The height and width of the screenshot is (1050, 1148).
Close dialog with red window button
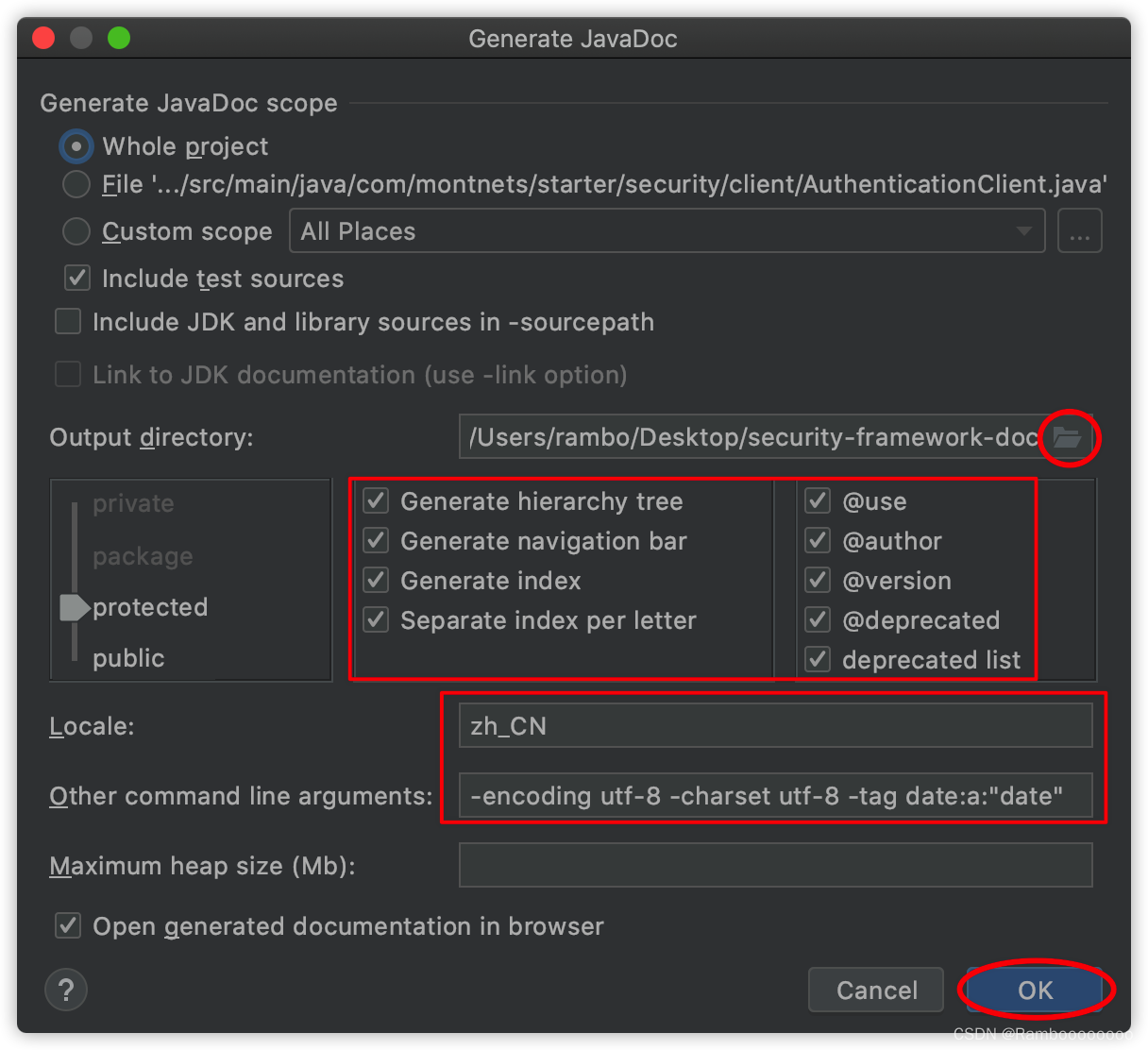43,38
